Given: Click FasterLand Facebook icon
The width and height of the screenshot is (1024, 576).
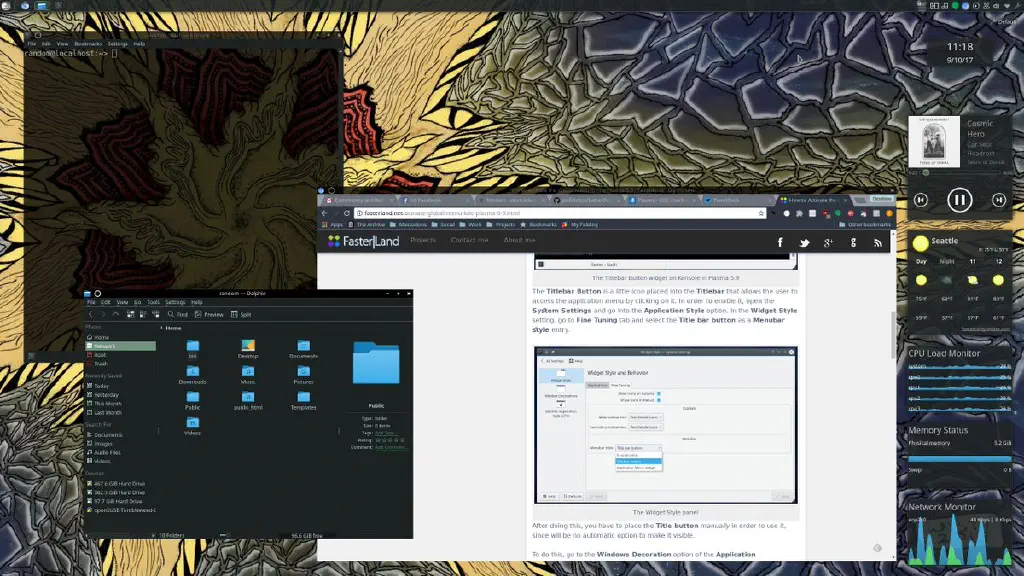Looking at the screenshot, I should click(780, 242).
